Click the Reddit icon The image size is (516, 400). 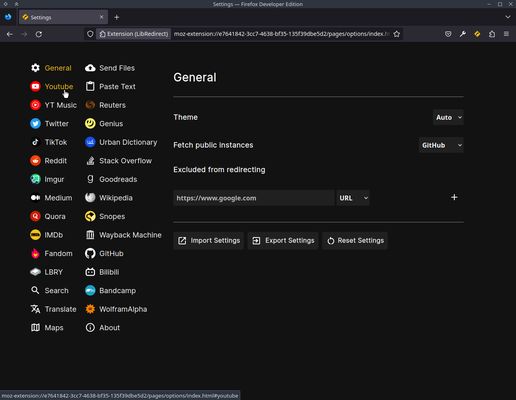click(x=35, y=161)
